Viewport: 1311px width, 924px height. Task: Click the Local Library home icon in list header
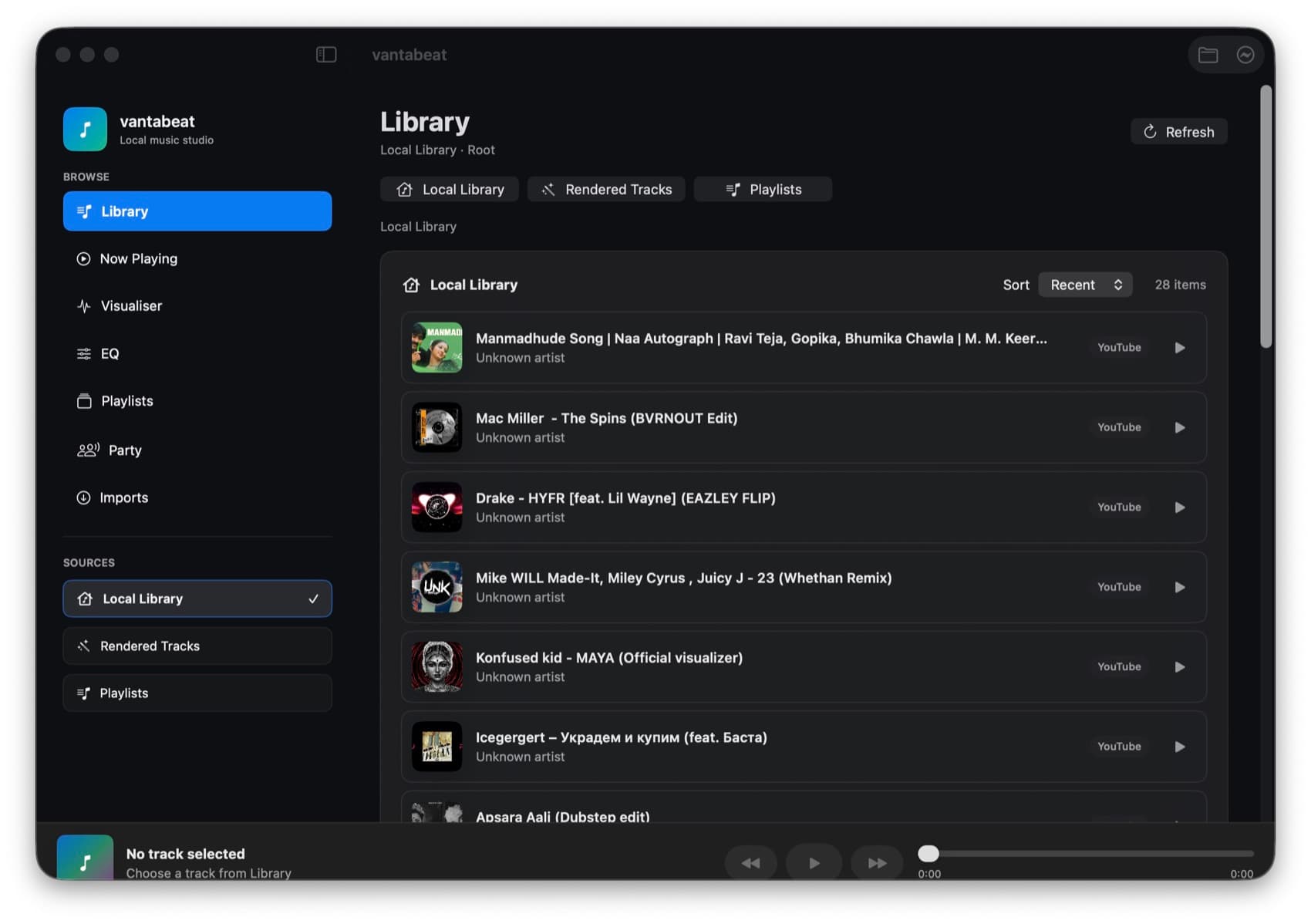pyautogui.click(x=411, y=285)
